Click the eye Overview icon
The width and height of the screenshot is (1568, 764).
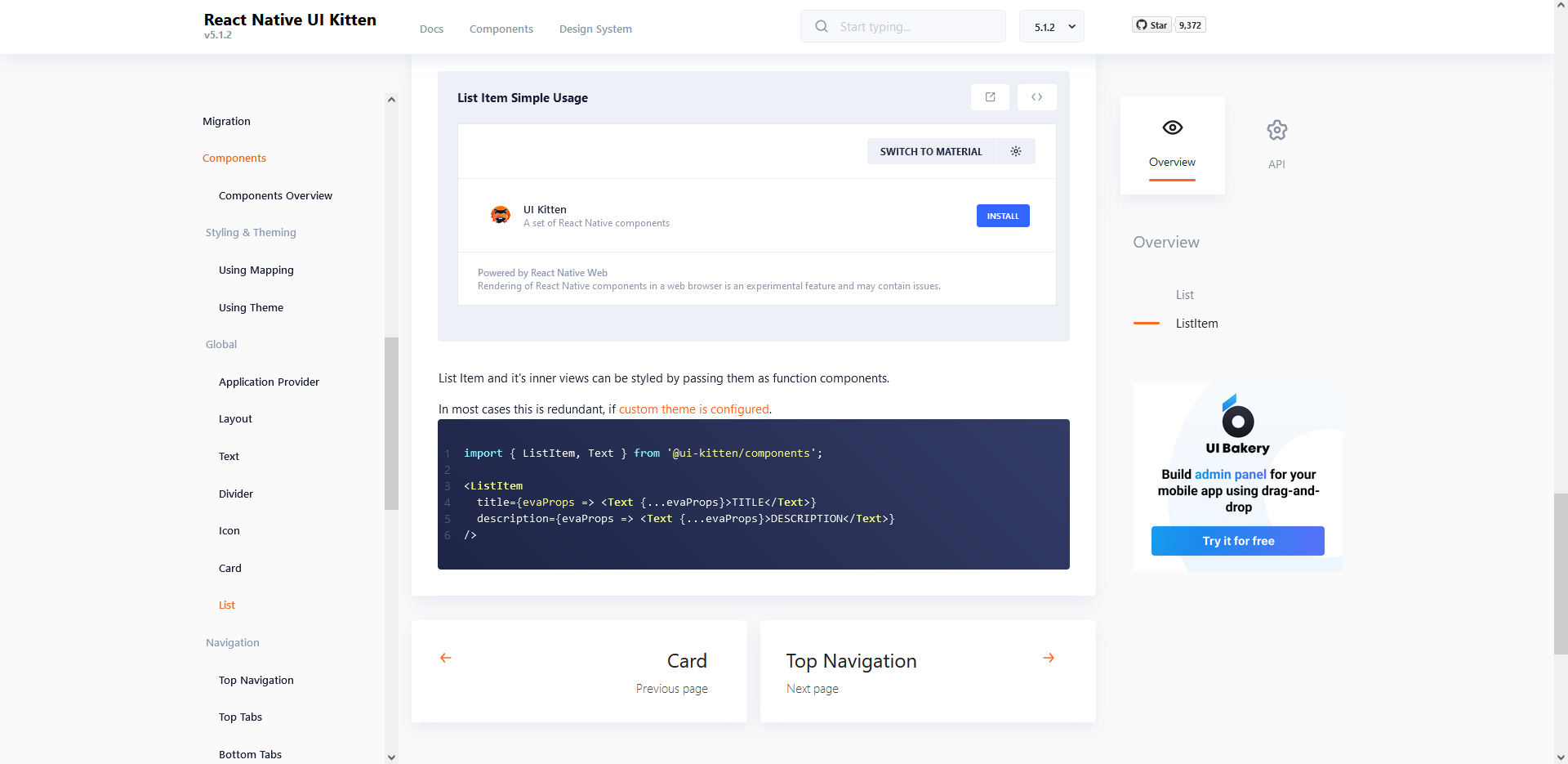coord(1172,127)
